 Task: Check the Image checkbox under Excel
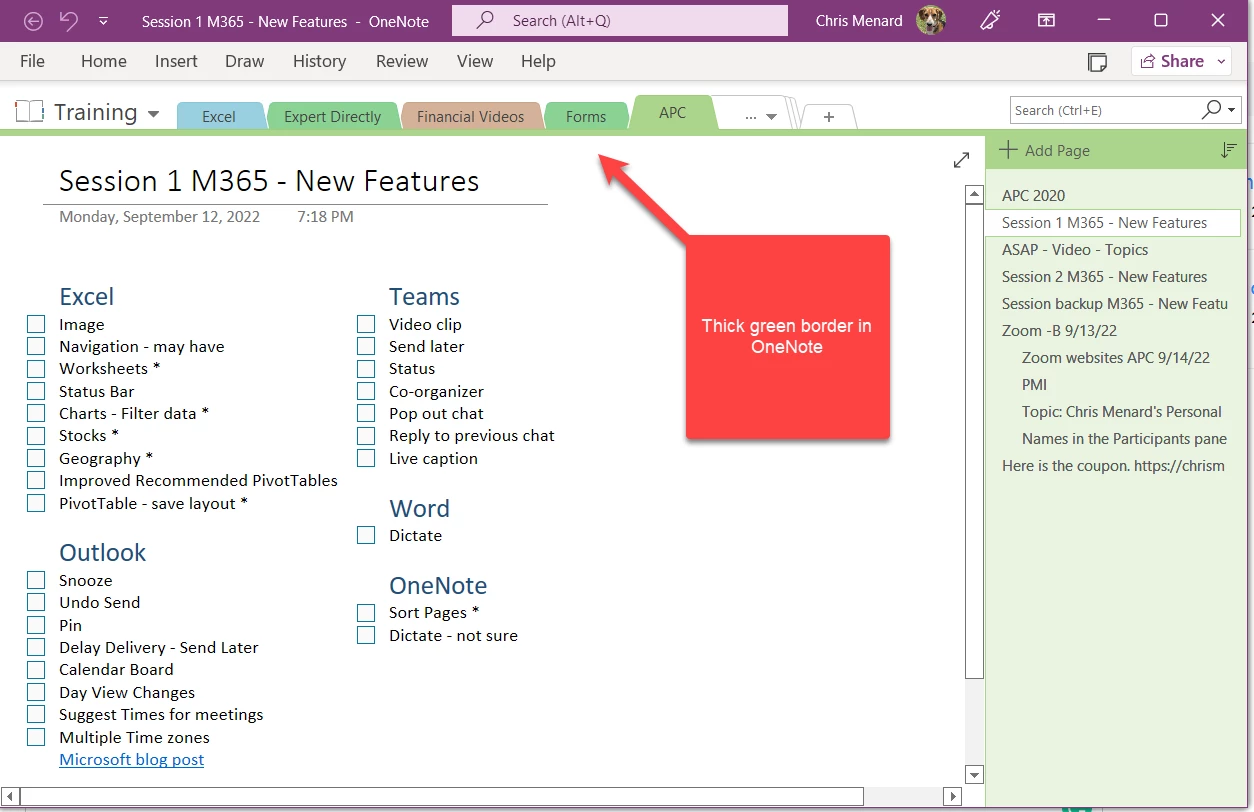(x=36, y=324)
